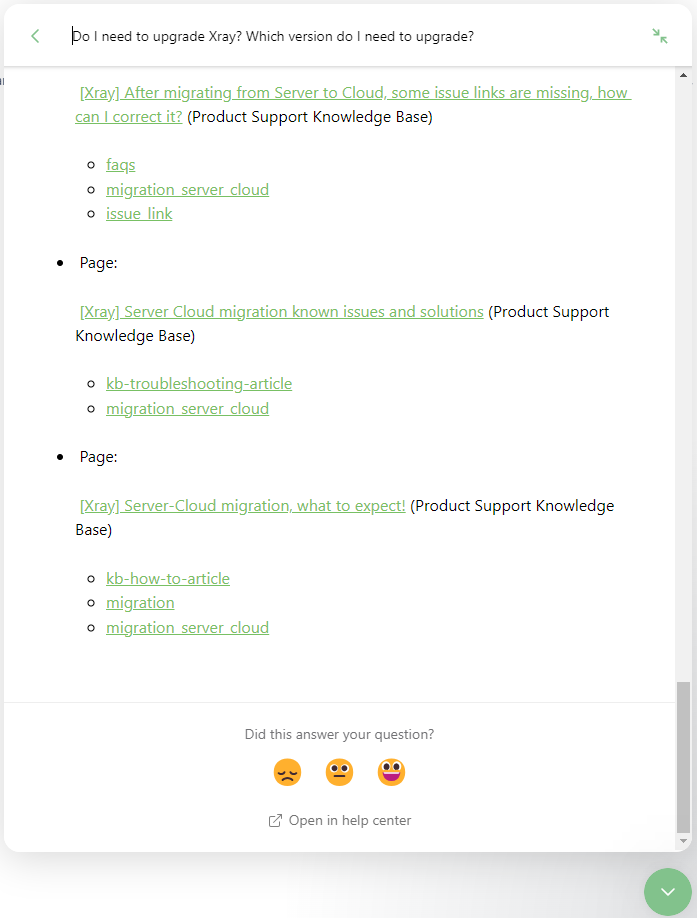Viewport: 697px width, 918px height.
Task: Open the migration label link
Action: coord(140,603)
